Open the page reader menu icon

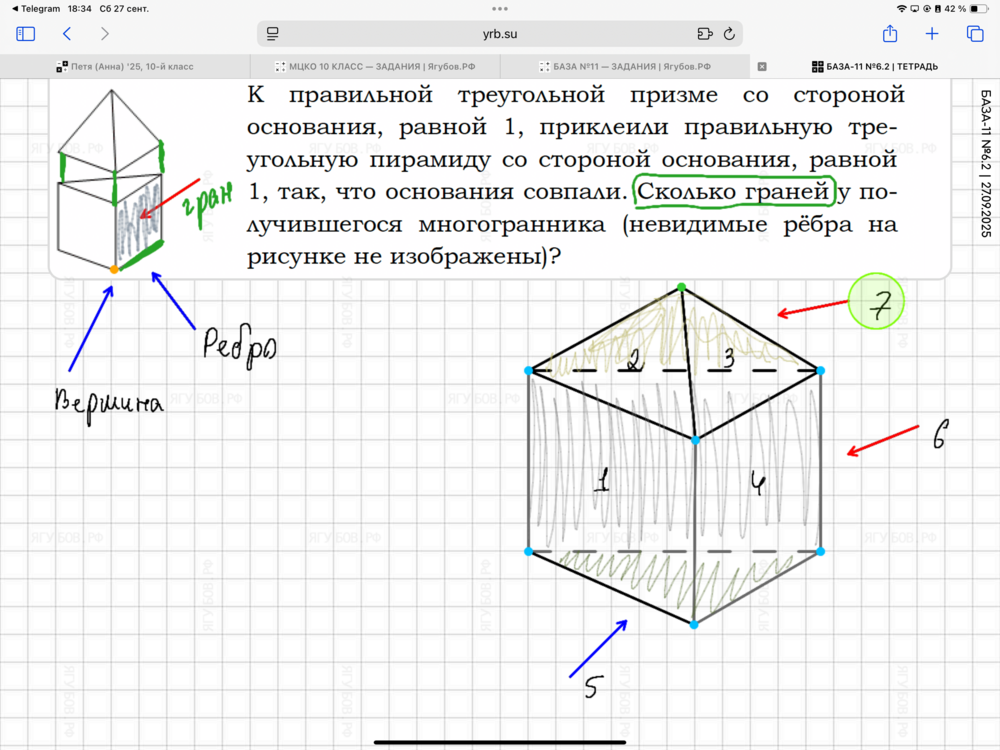(272, 33)
